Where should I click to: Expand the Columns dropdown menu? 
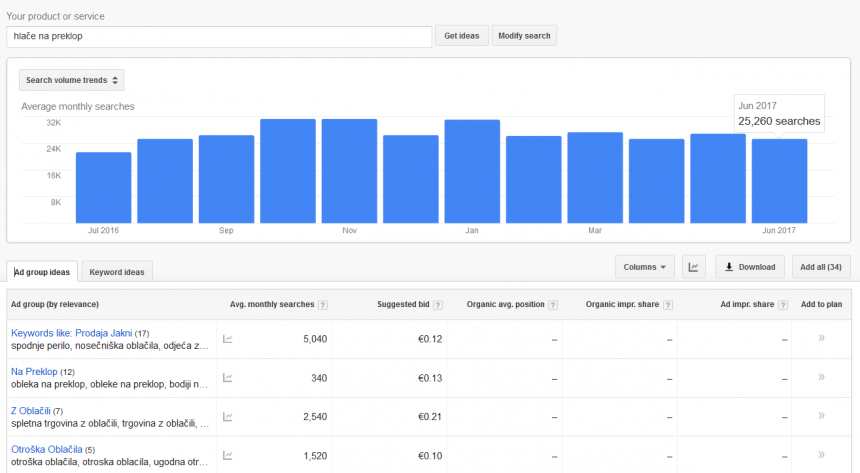[645, 267]
